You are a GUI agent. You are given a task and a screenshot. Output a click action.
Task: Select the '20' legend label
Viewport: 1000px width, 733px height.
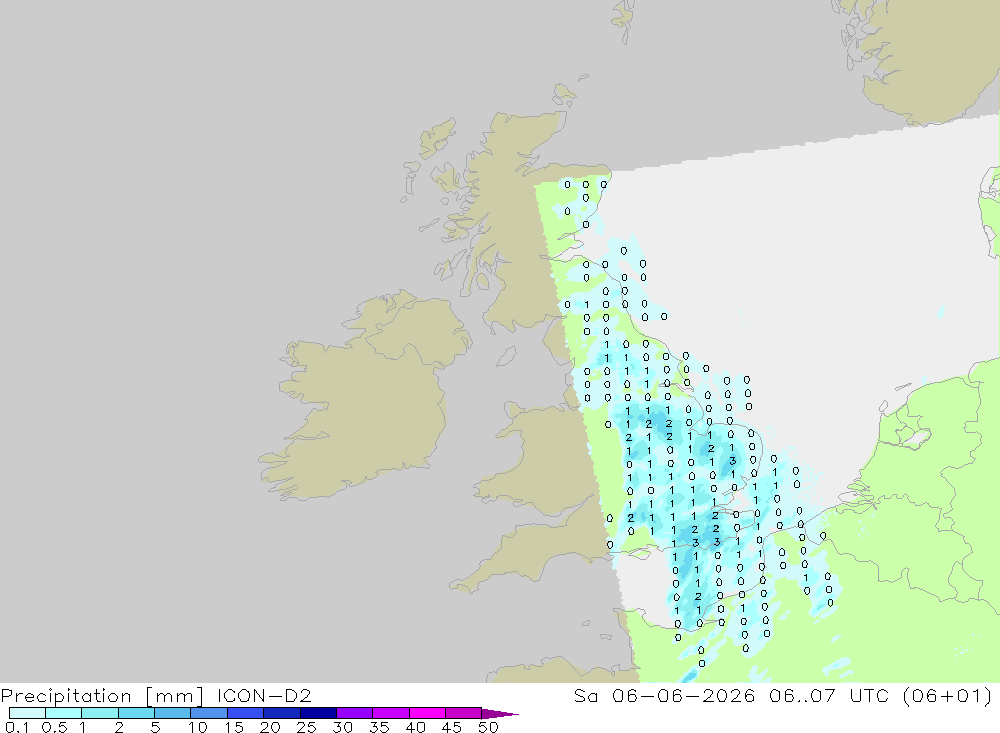[x=270, y=727]
